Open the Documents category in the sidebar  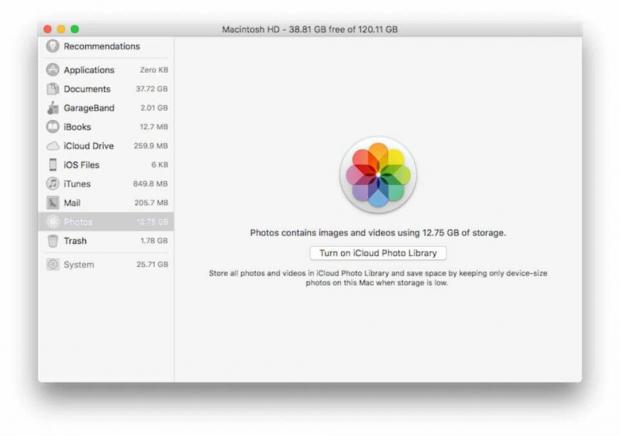click(x=87, y=89)
